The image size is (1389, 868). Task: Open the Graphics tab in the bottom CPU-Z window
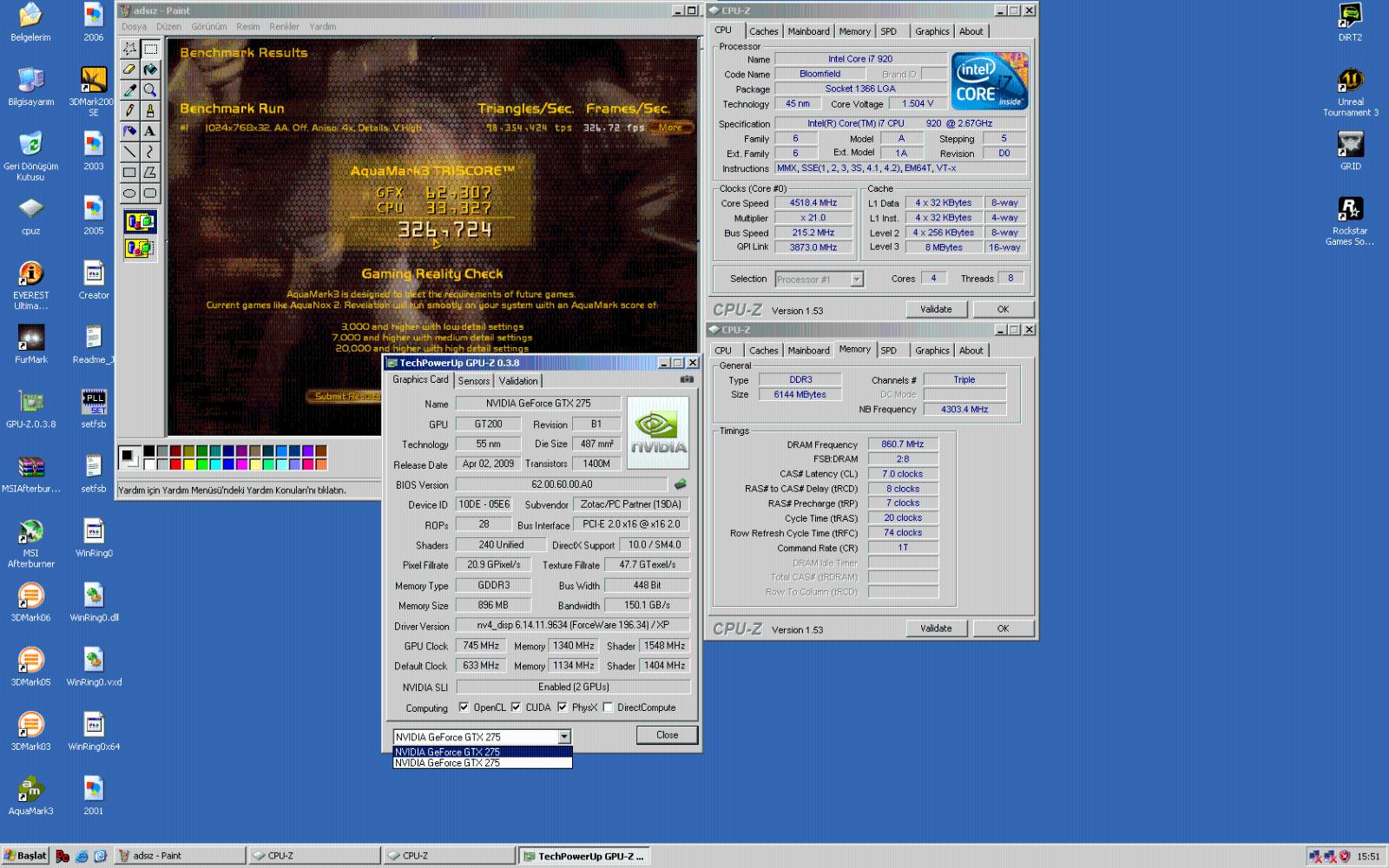tap(932, 351)
